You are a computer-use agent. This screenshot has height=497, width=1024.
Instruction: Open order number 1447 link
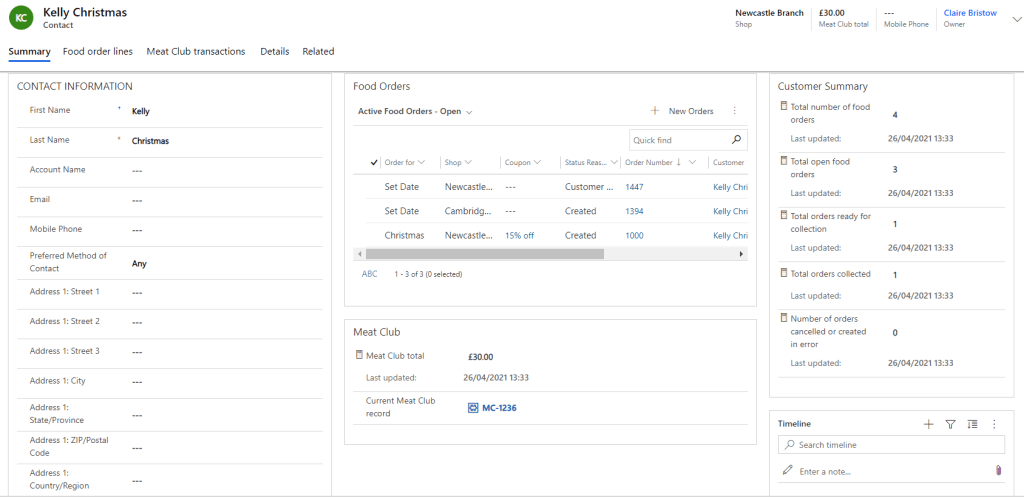[x=635, y=187]
